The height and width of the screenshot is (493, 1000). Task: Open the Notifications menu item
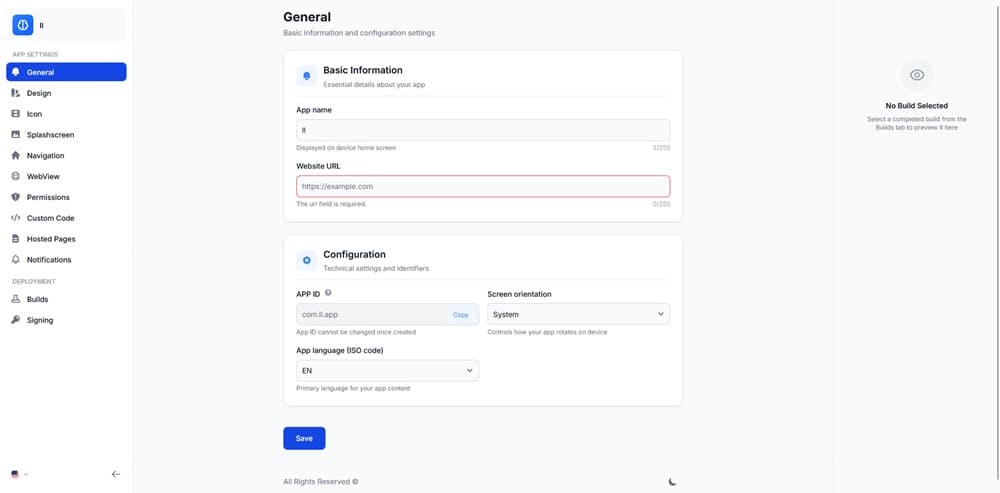tap(48, 260)
